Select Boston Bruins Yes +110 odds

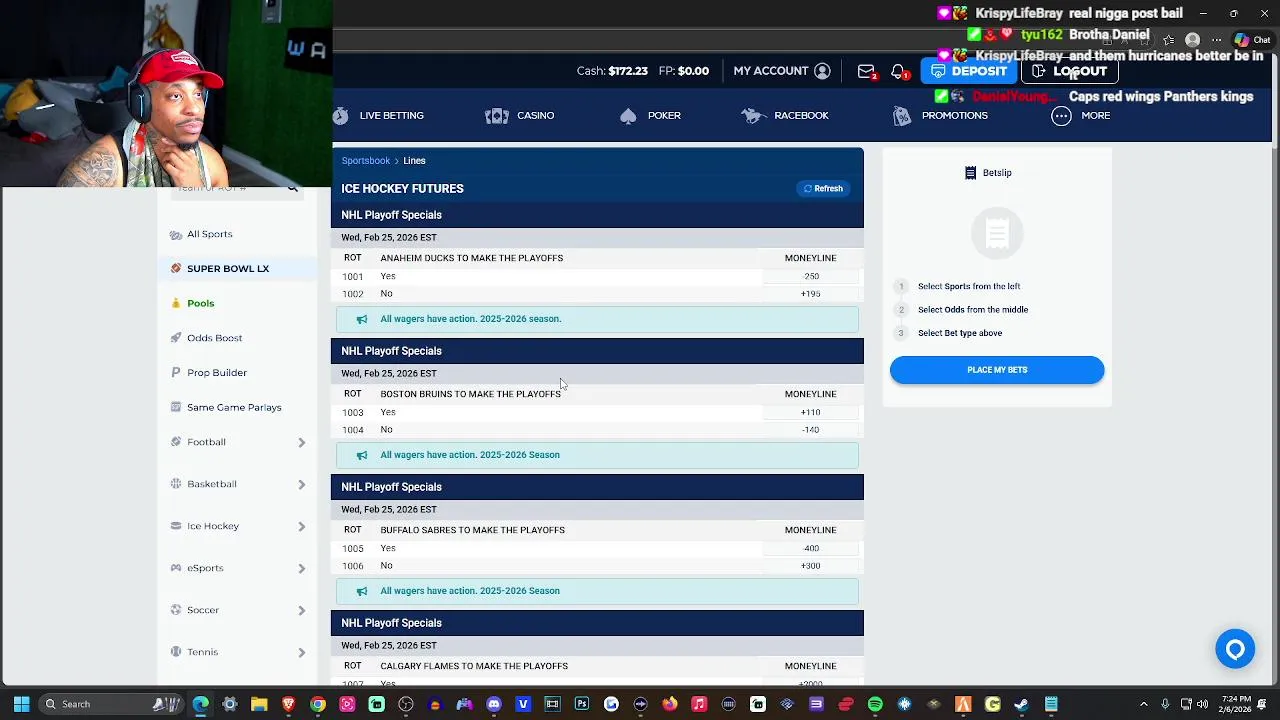[811, 412]
